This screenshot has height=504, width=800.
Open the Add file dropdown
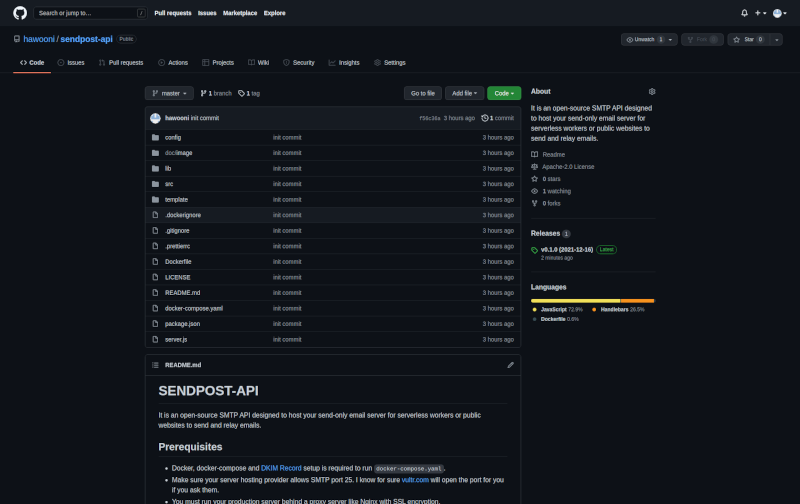pyautogui.click(x=464, y=93)
